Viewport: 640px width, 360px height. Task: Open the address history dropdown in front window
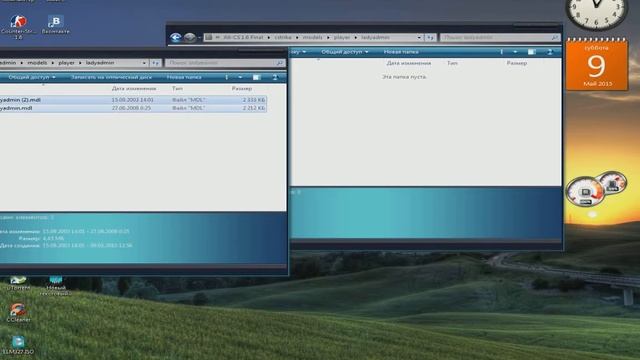click(x=144, y=63)
